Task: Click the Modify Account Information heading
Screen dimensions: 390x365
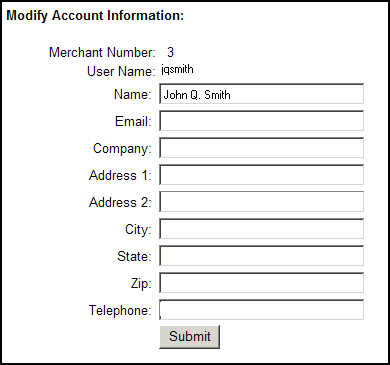Action: [95, 16]
